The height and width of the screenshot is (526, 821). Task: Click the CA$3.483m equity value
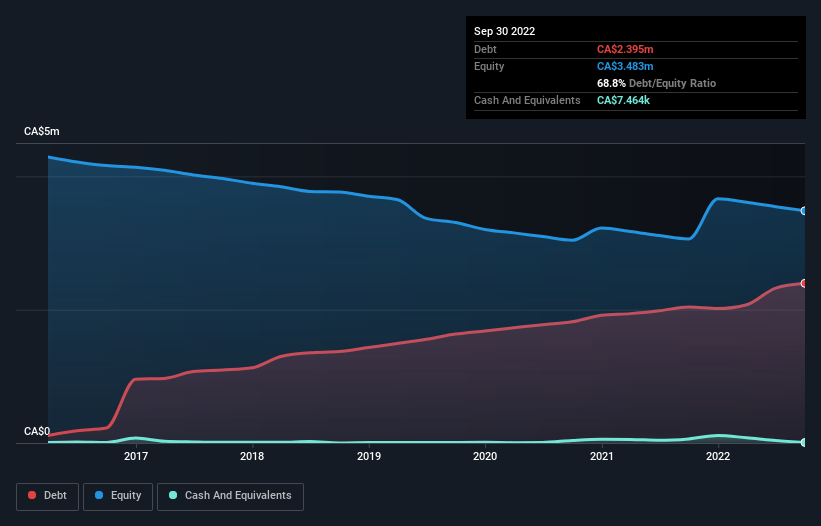(625, 66)
